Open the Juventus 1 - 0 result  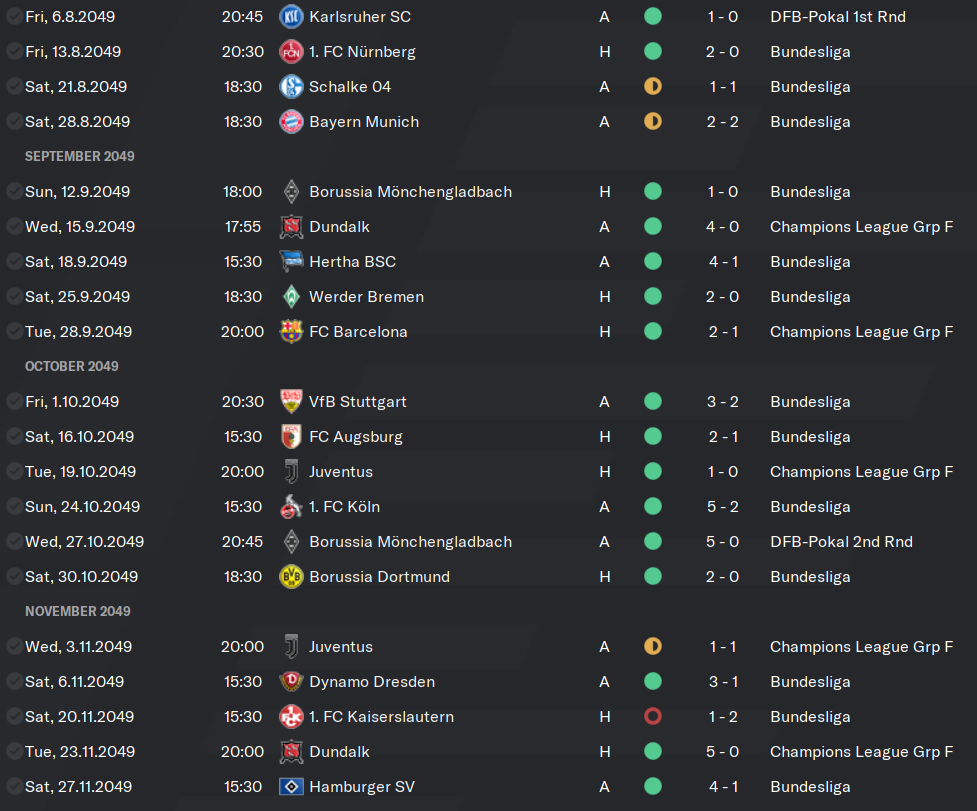pos(722,472)
